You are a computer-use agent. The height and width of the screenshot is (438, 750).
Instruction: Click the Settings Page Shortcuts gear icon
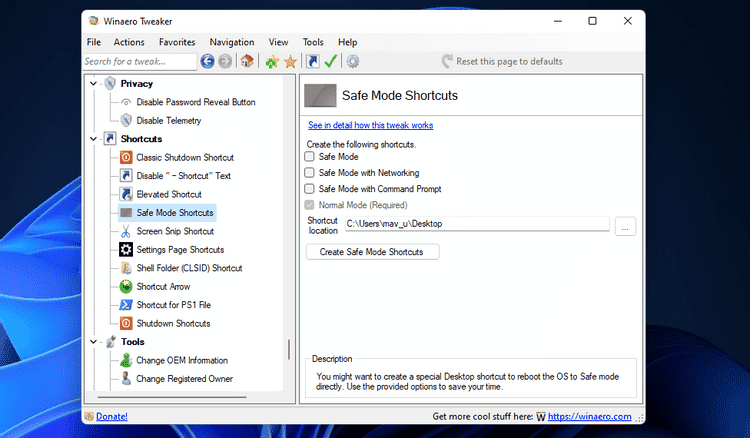click(126, 250)
